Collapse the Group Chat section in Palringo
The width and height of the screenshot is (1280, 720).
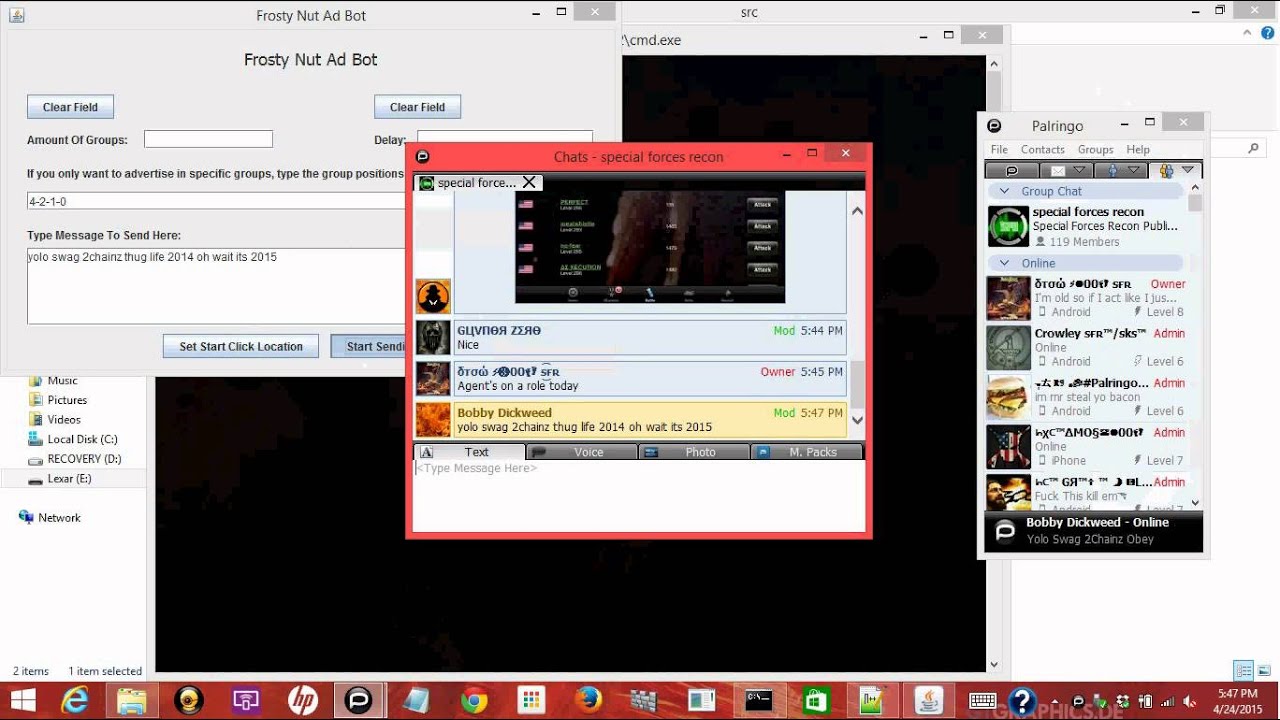click(1003, 191)
